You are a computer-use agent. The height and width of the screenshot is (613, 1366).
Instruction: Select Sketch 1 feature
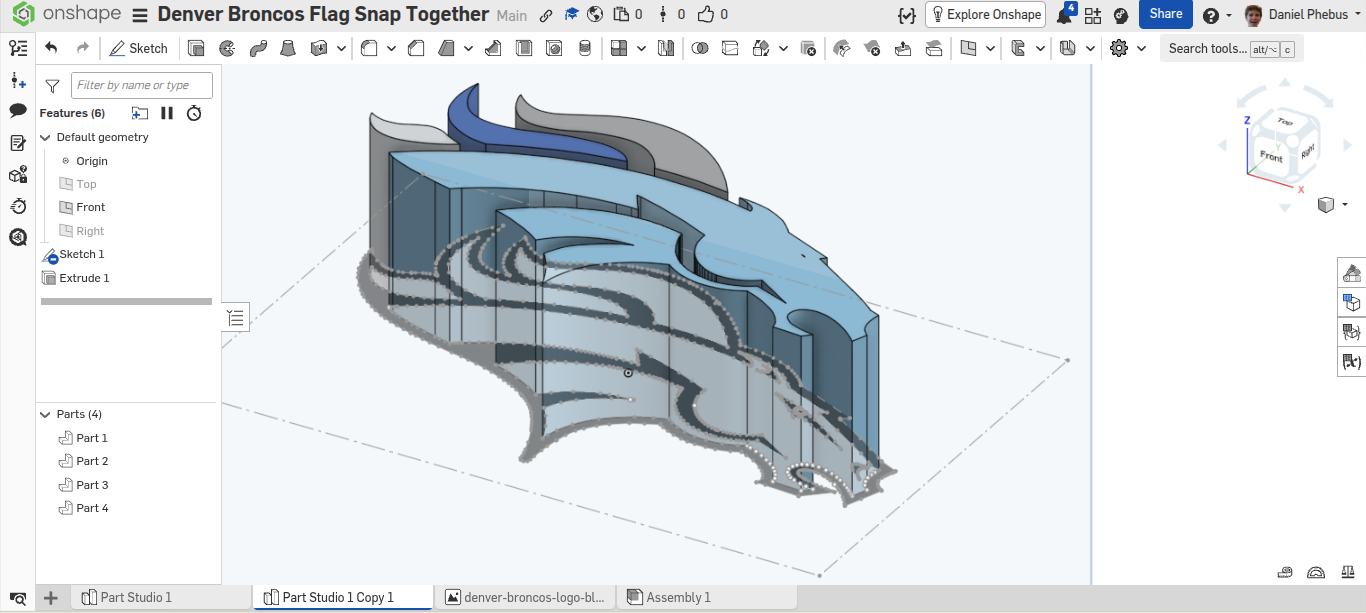(x=82, y=254)
